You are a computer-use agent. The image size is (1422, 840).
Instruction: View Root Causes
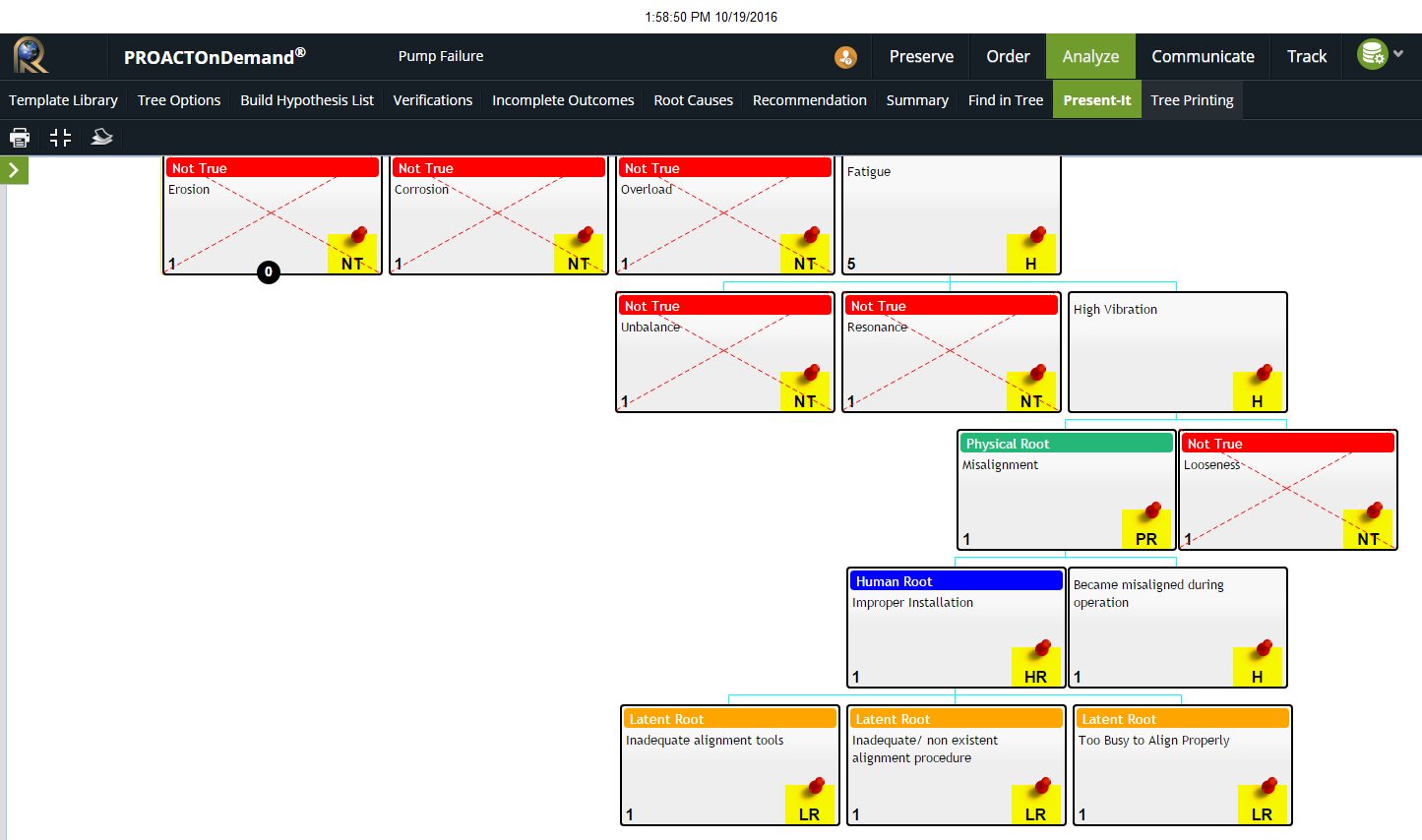click(694, 100)
